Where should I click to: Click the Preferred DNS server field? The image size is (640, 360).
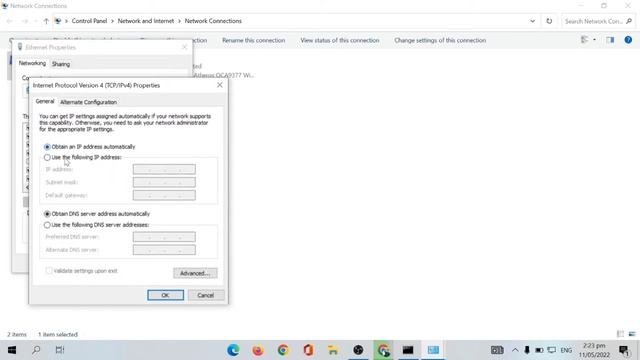point(164,237)
